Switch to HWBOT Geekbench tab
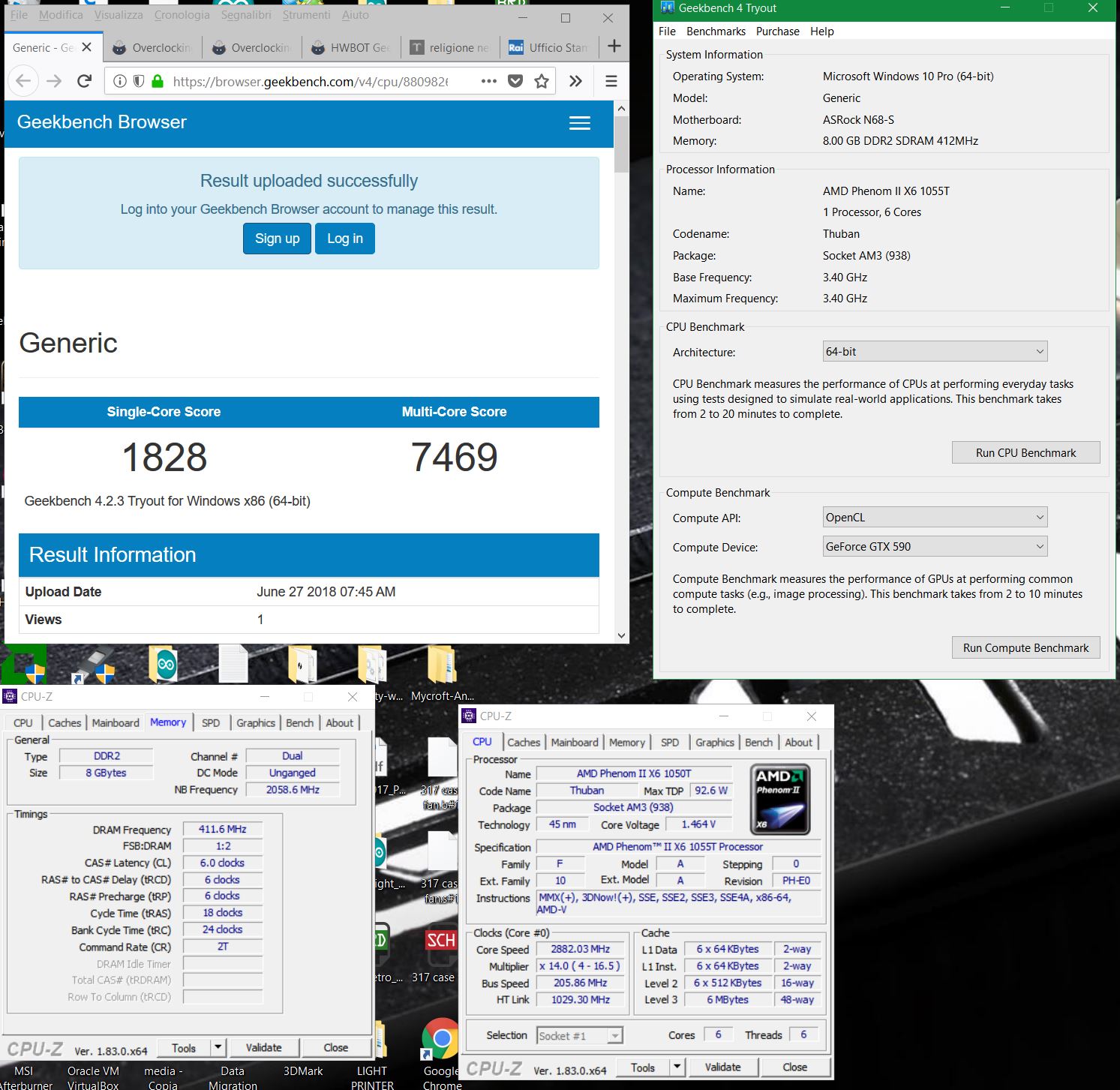Image resolution: width=1120 pixels, height=1090 pixels. click(351, 47)
